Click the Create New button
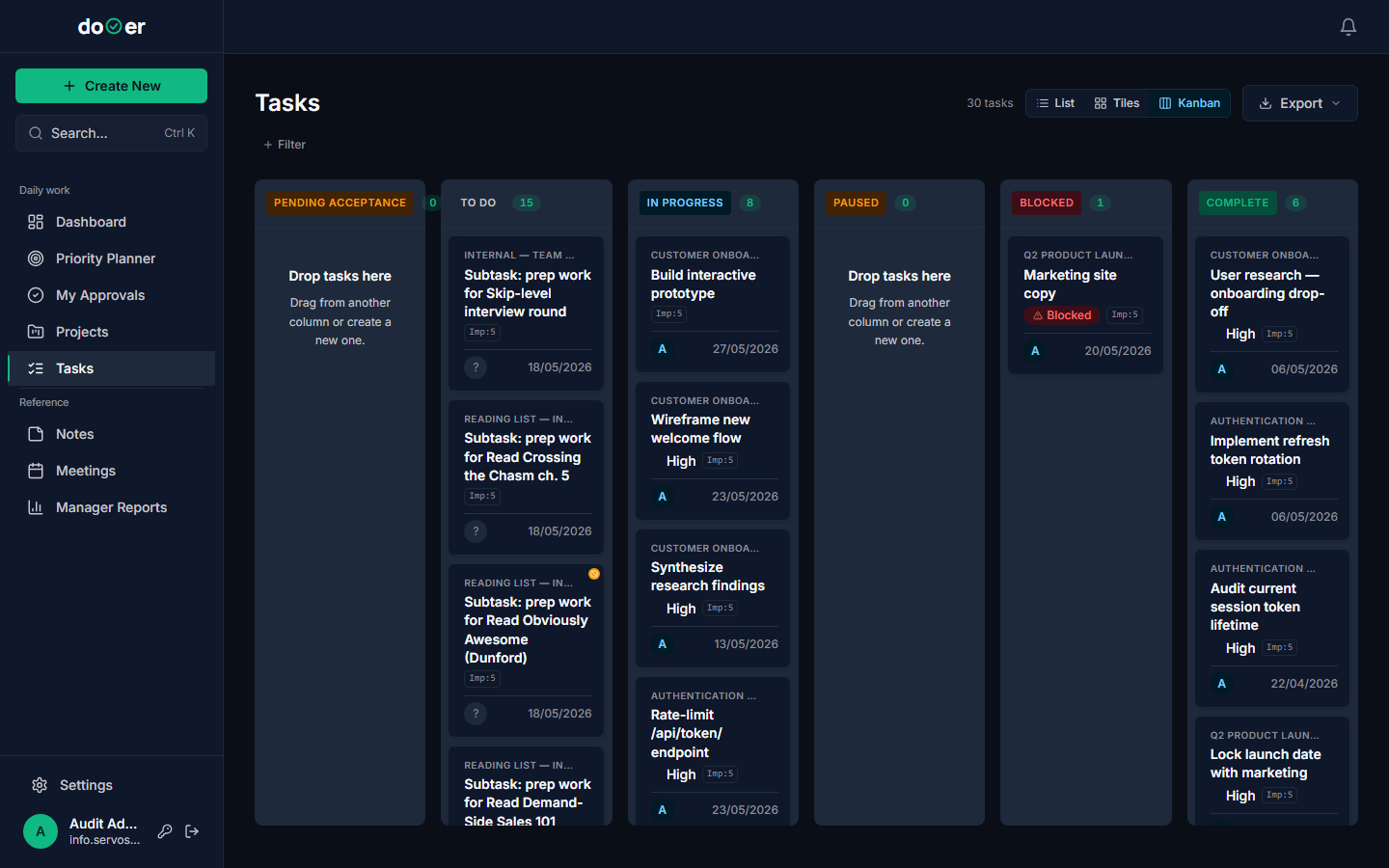This screenshot has width=1389, height=868. pos(112,86)
